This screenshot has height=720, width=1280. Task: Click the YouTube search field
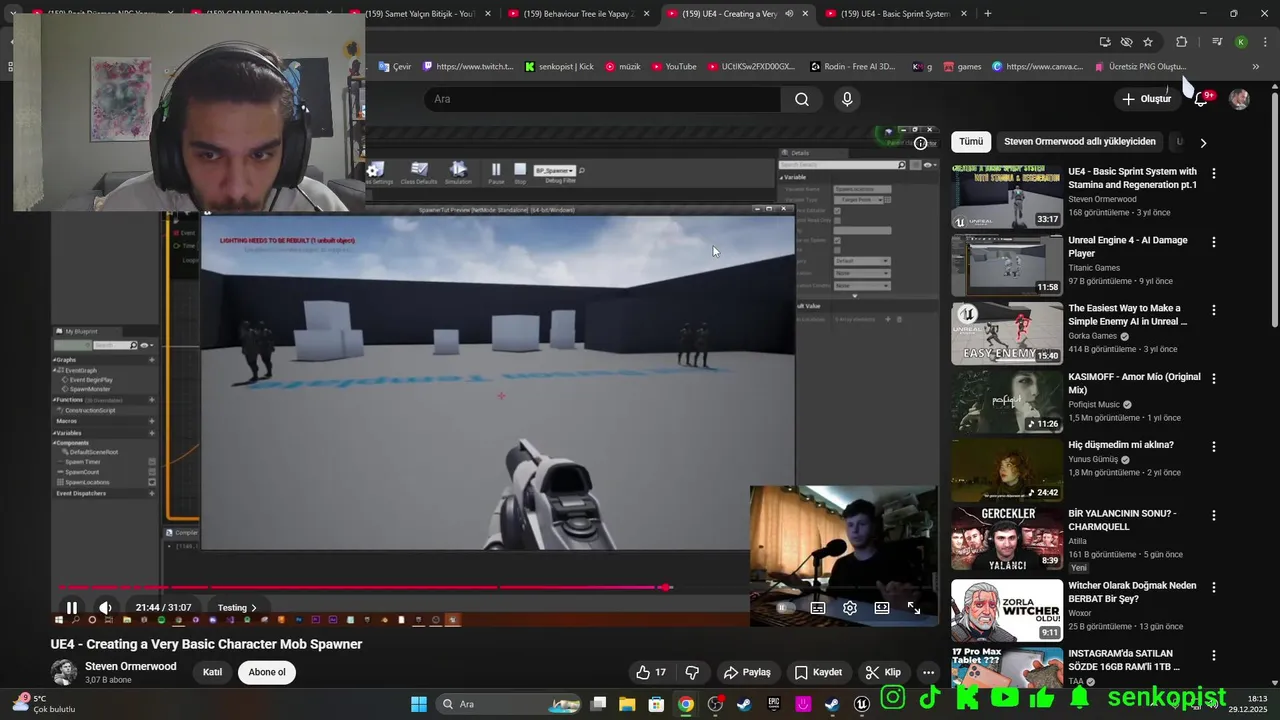pyautogui.click(x=602, y=99)
